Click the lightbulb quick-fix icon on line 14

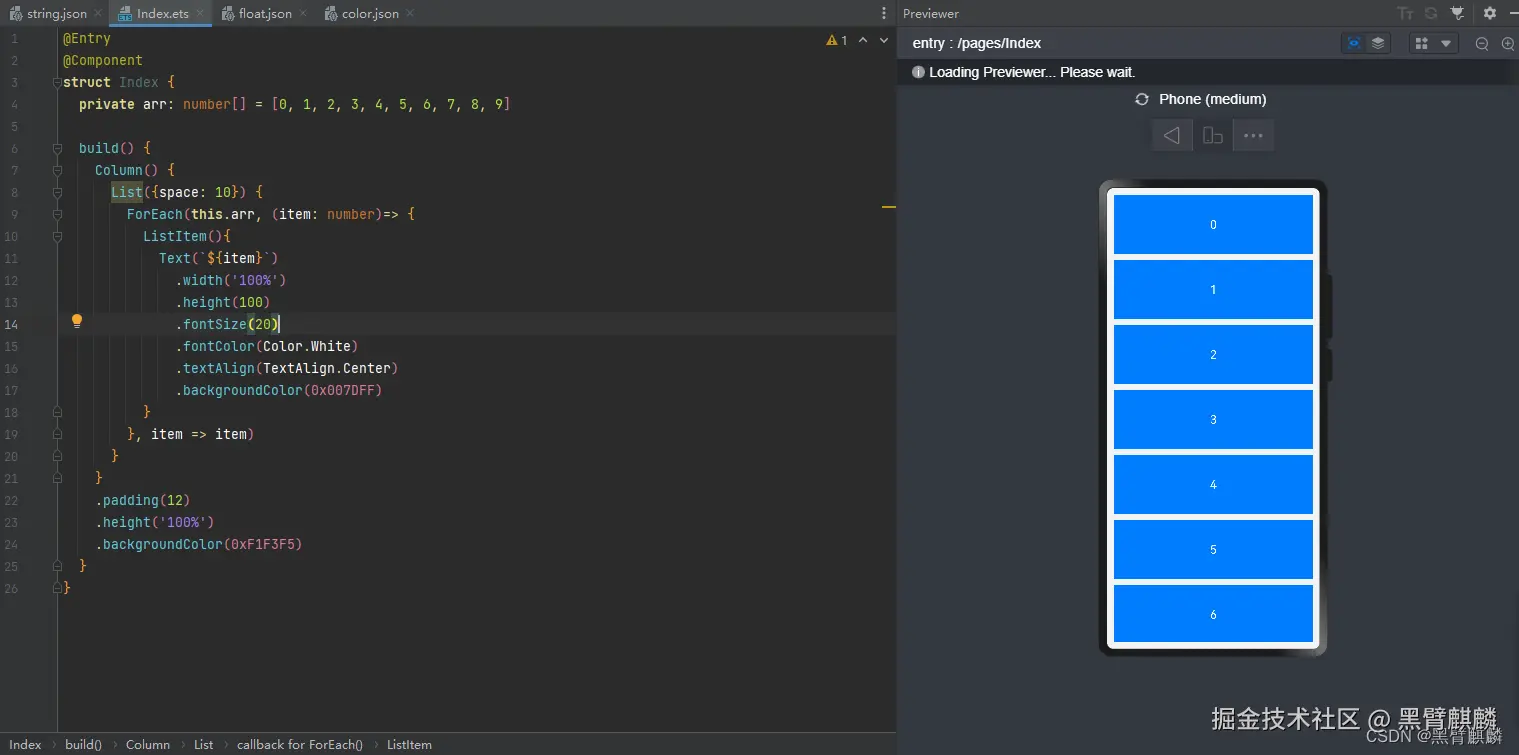click(x=76, y=321)
